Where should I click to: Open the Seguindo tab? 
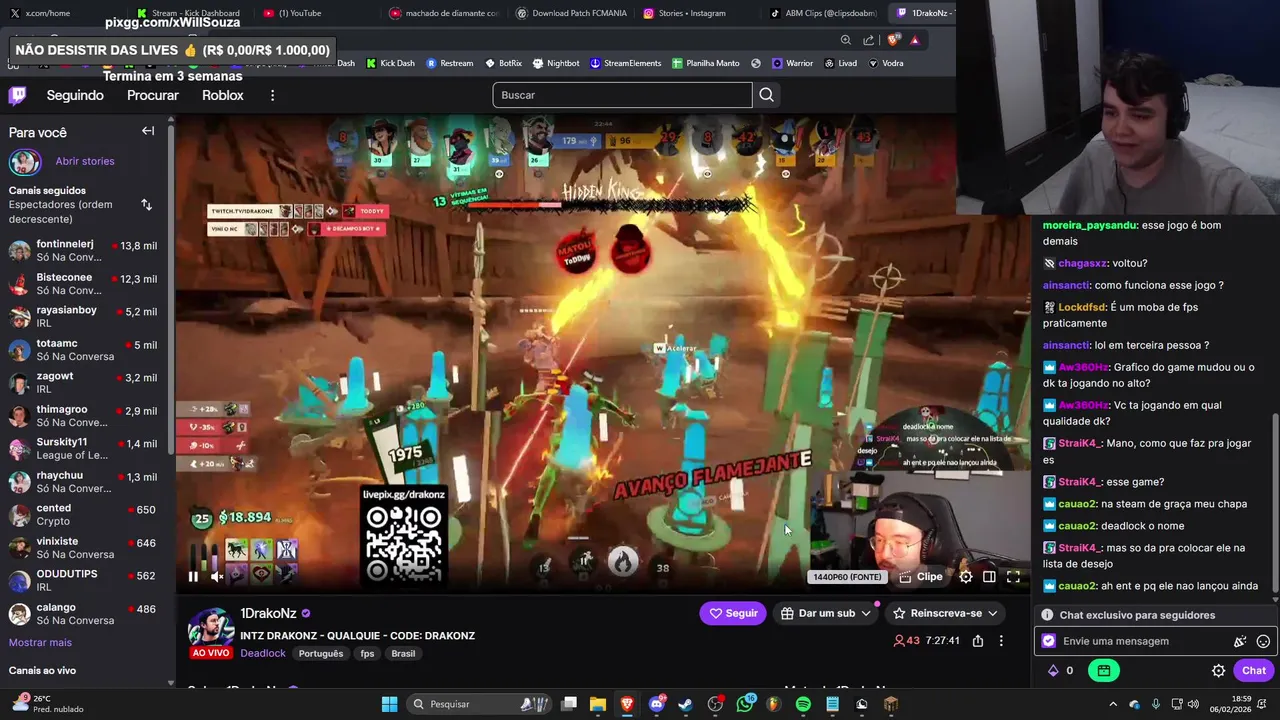tap(75, 95)
